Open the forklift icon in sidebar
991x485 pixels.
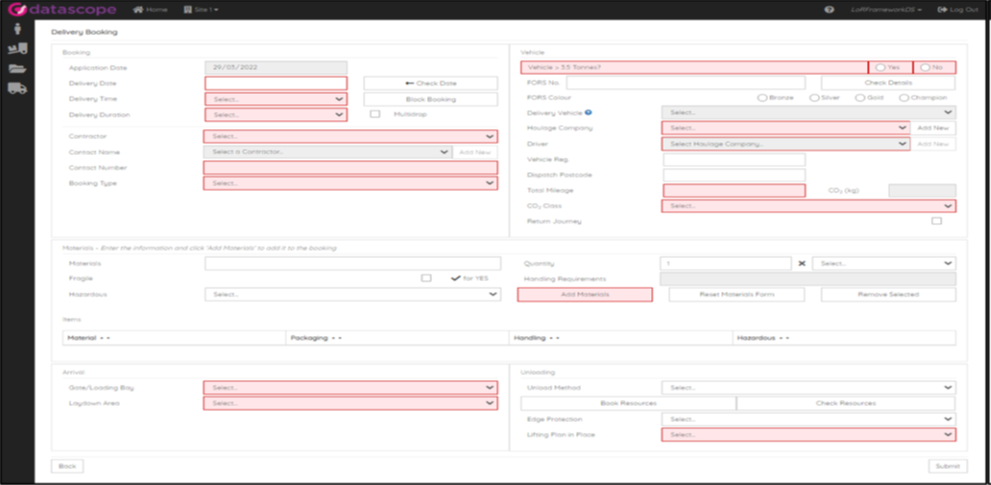pyautogui.click(x=17, y=49)
